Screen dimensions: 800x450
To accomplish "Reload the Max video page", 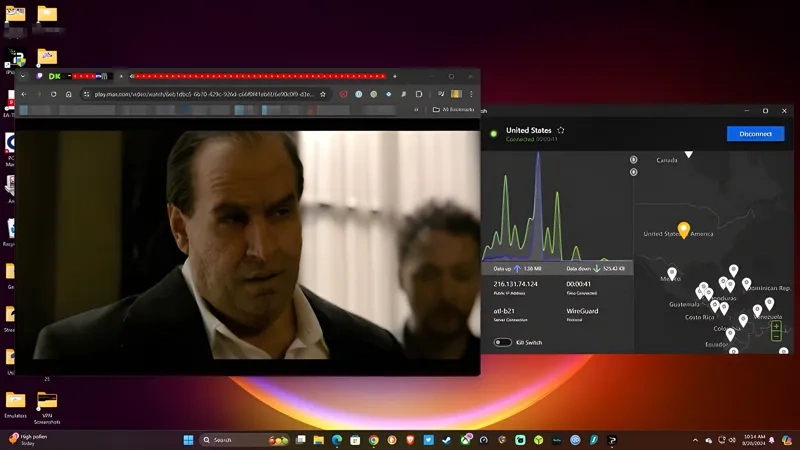I will click(x=54, y=94).
